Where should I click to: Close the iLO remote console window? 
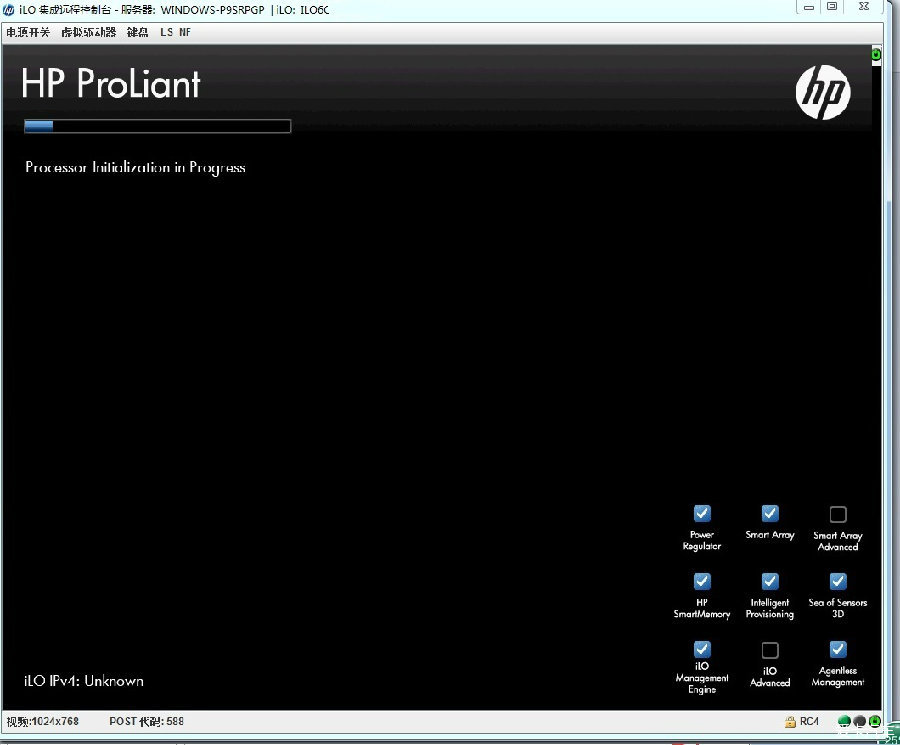(864, 7)
